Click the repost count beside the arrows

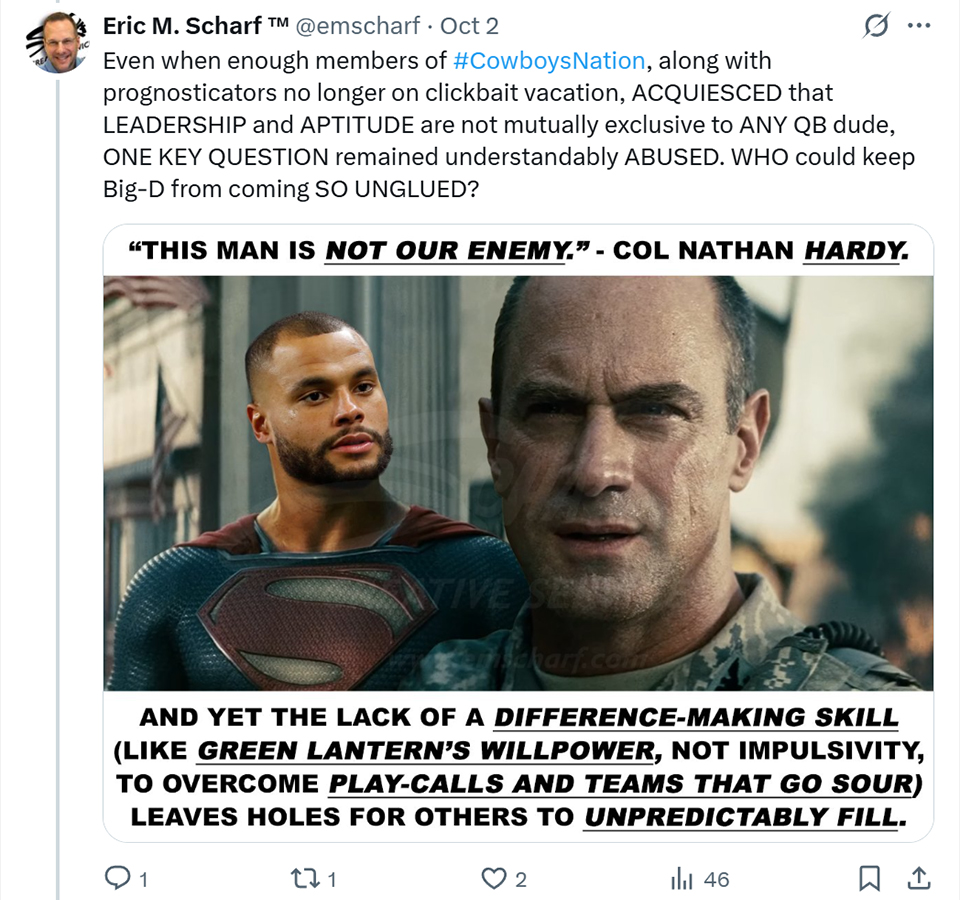(x=332, y=880)
